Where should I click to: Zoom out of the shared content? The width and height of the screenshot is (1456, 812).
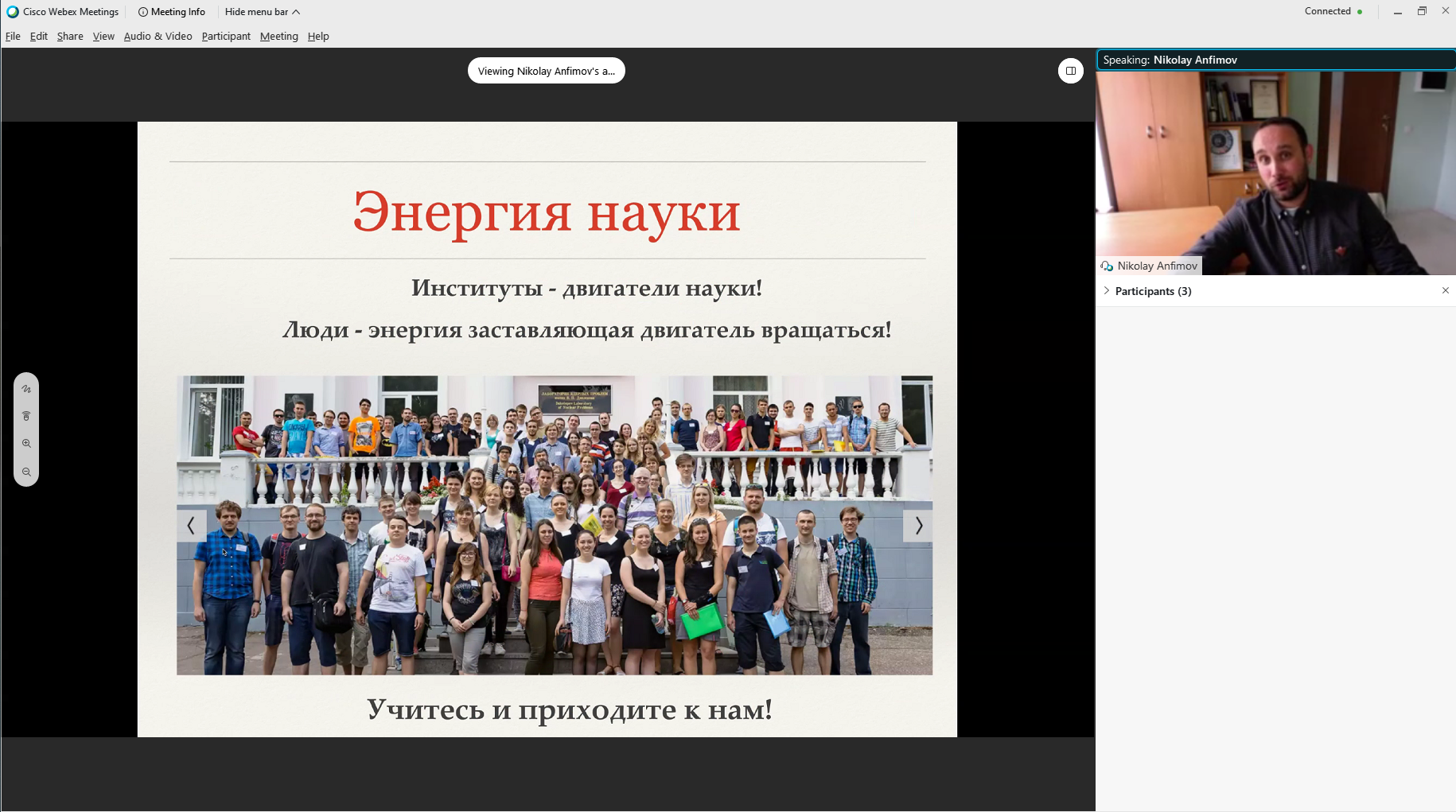pos(26,472)
